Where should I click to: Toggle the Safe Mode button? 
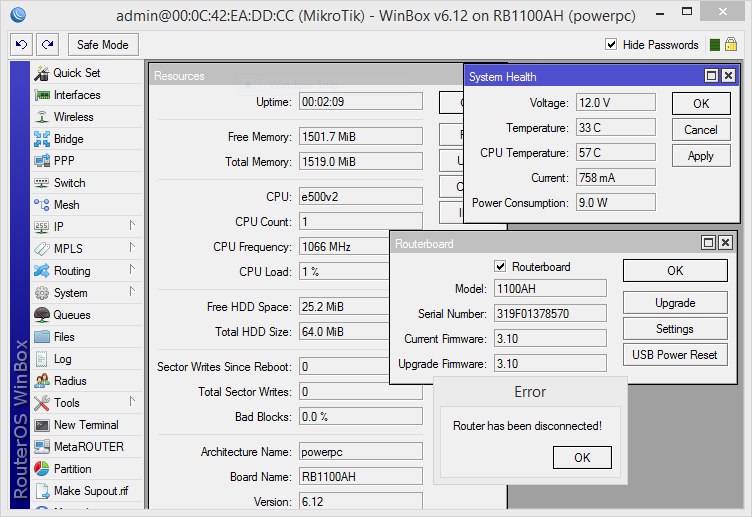pyautogui.click(x=103, y=45)
